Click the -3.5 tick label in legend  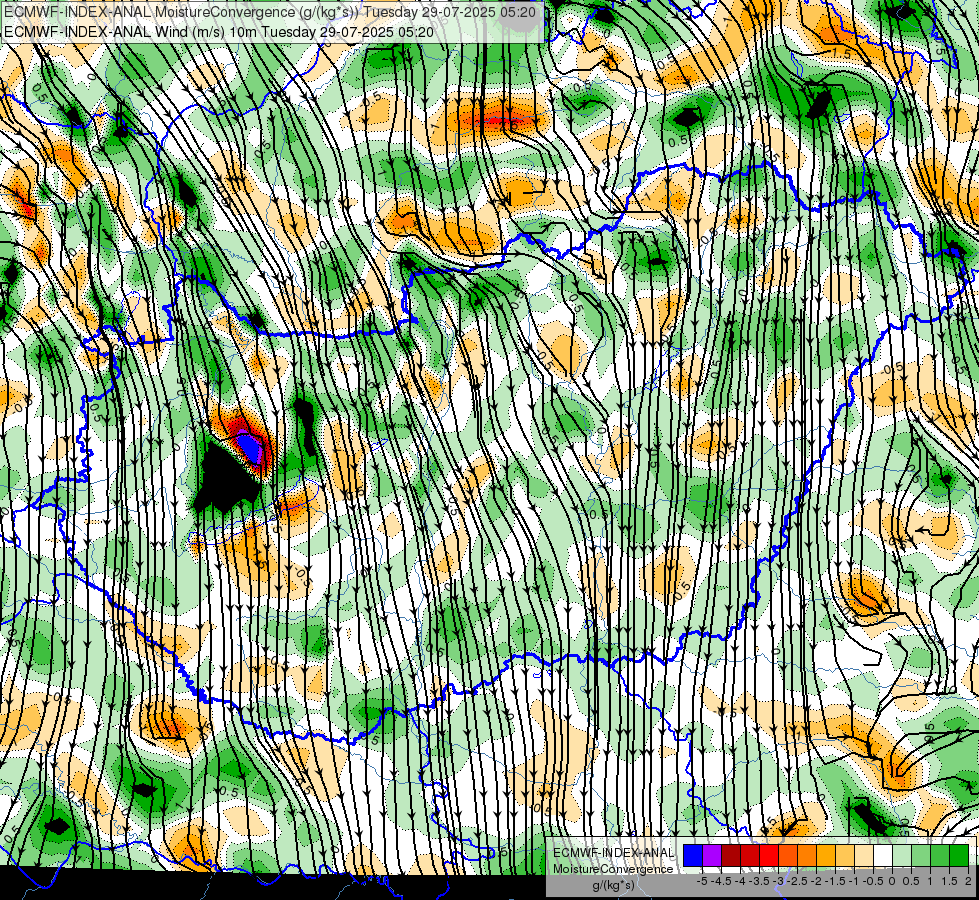[x=759, y=881]
